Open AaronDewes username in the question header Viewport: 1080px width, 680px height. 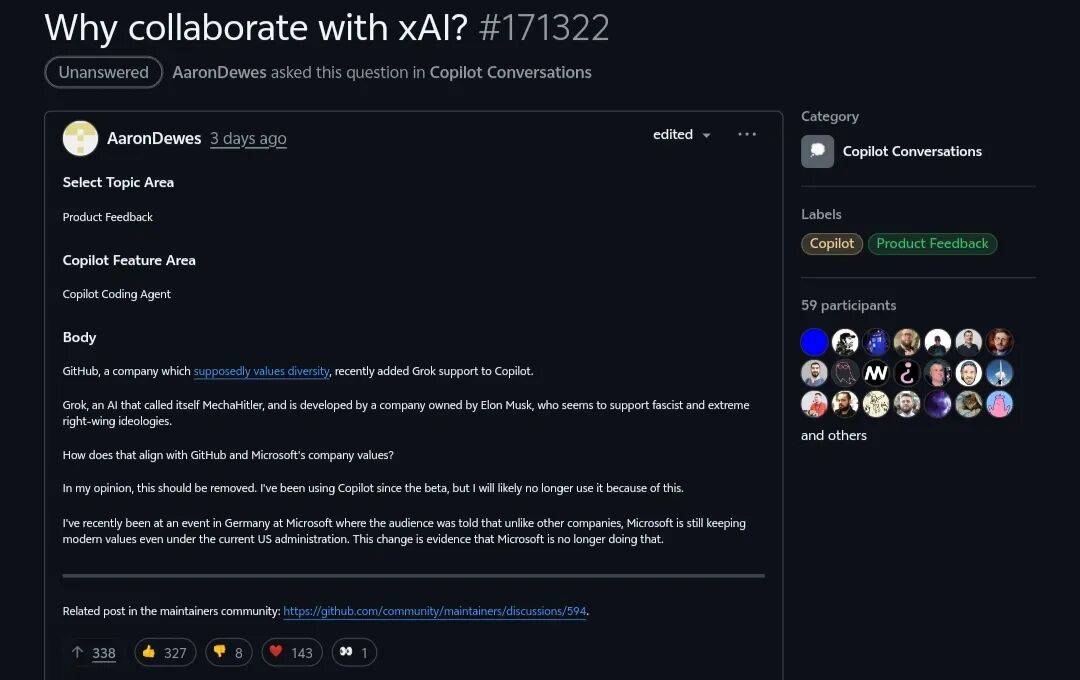pyautogui.click(x=219, y=72)
